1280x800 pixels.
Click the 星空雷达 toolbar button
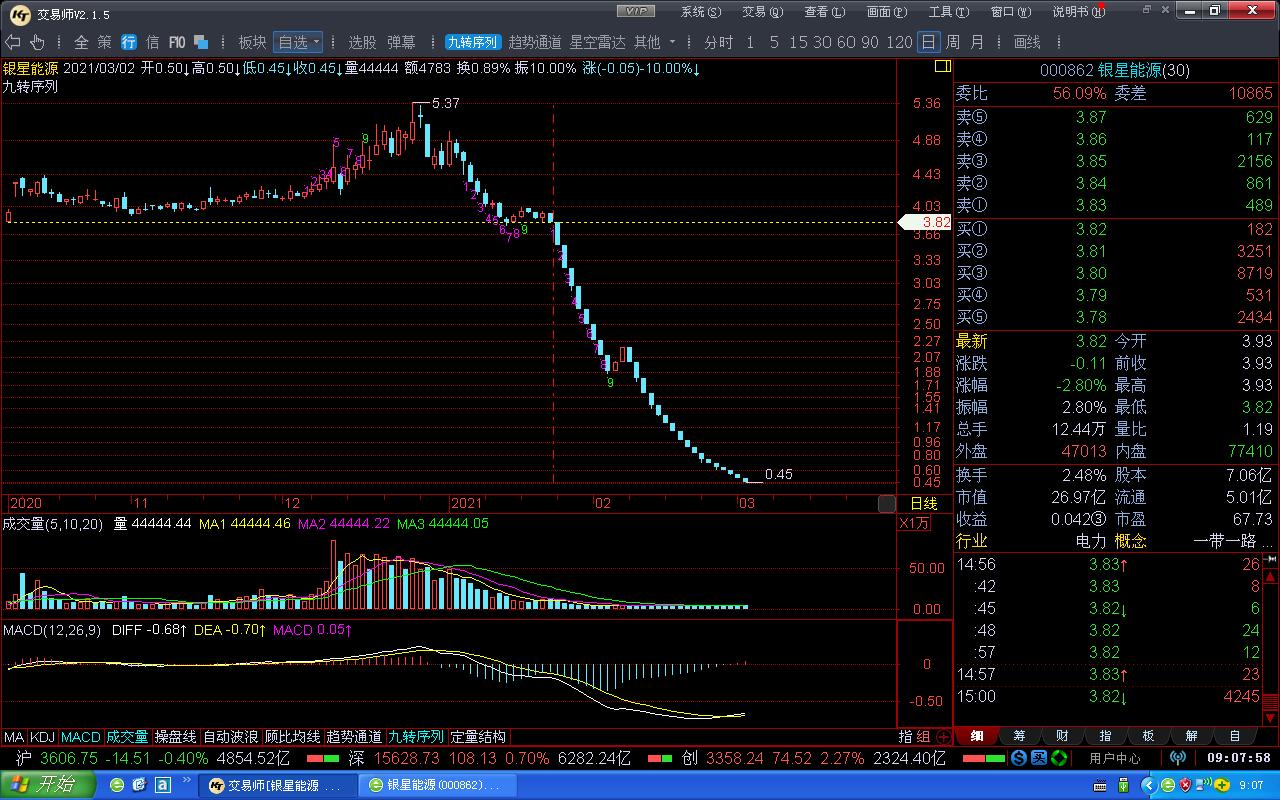point(597,42)
